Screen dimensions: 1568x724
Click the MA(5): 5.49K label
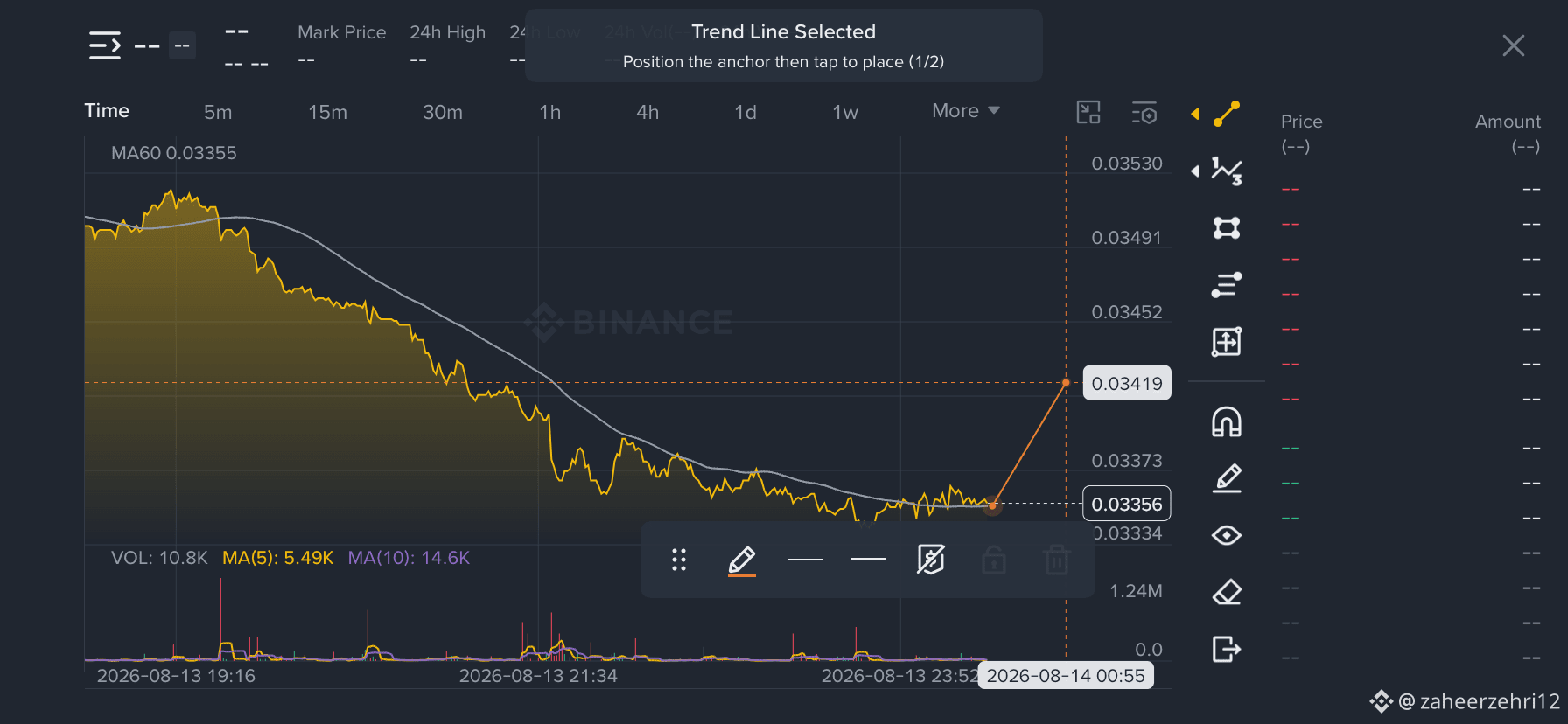click(x=277, y=558)
